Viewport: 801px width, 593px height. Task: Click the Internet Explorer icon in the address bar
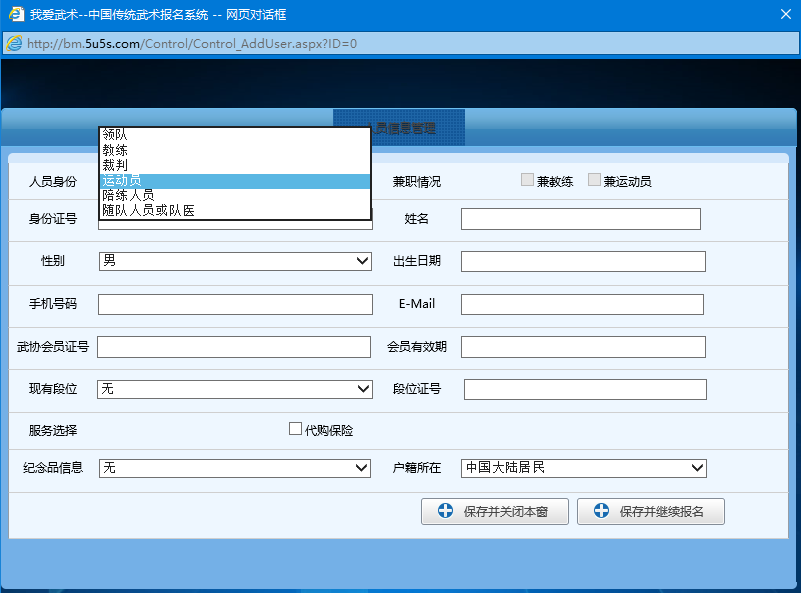(13, 43)
